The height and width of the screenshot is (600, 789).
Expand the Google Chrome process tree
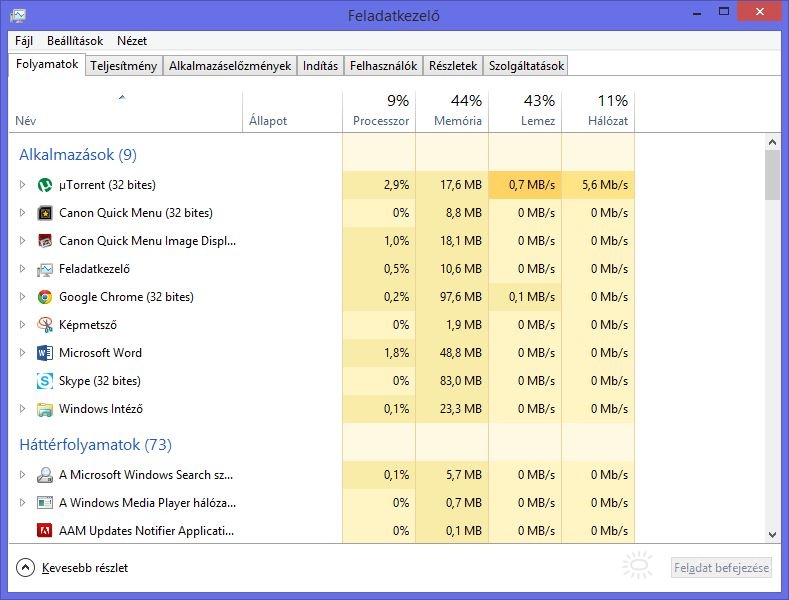click(23, 297)
